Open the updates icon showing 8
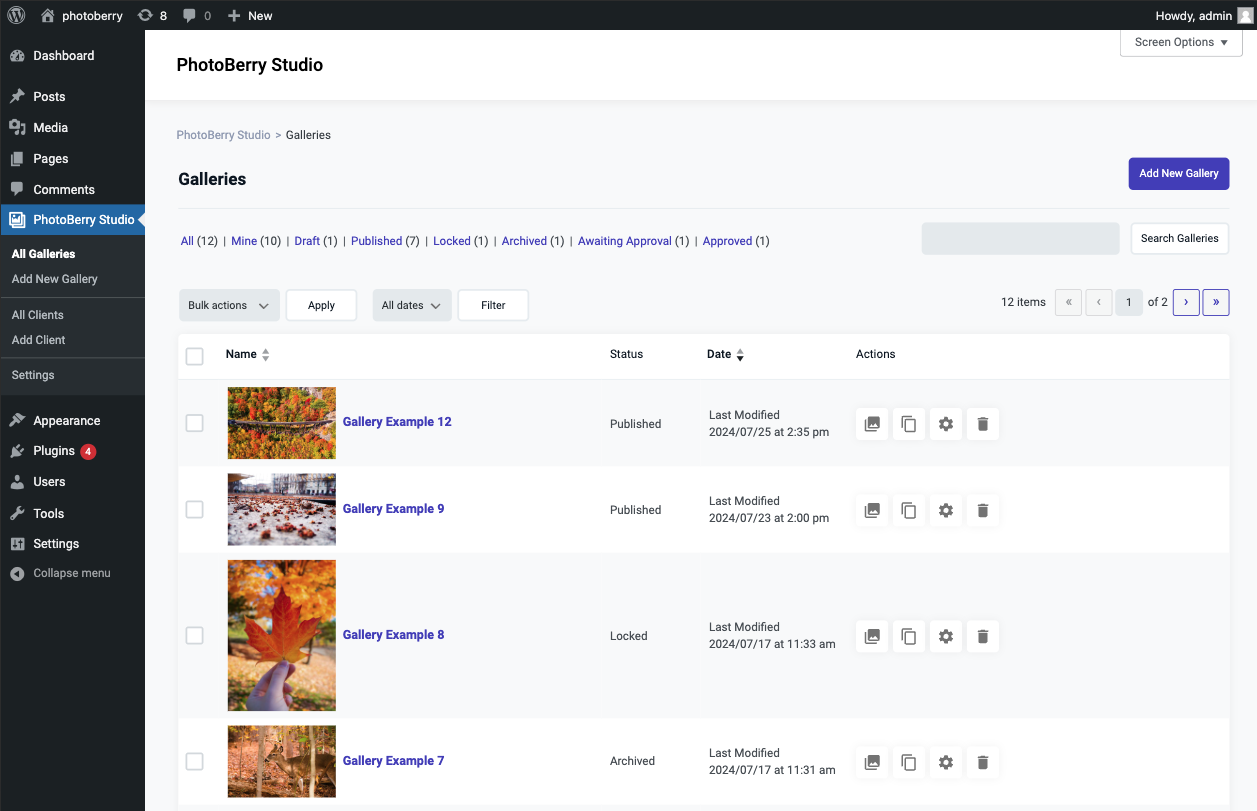Image resolution: width=1257 pixels, height=811 pixels. (152, 15)
